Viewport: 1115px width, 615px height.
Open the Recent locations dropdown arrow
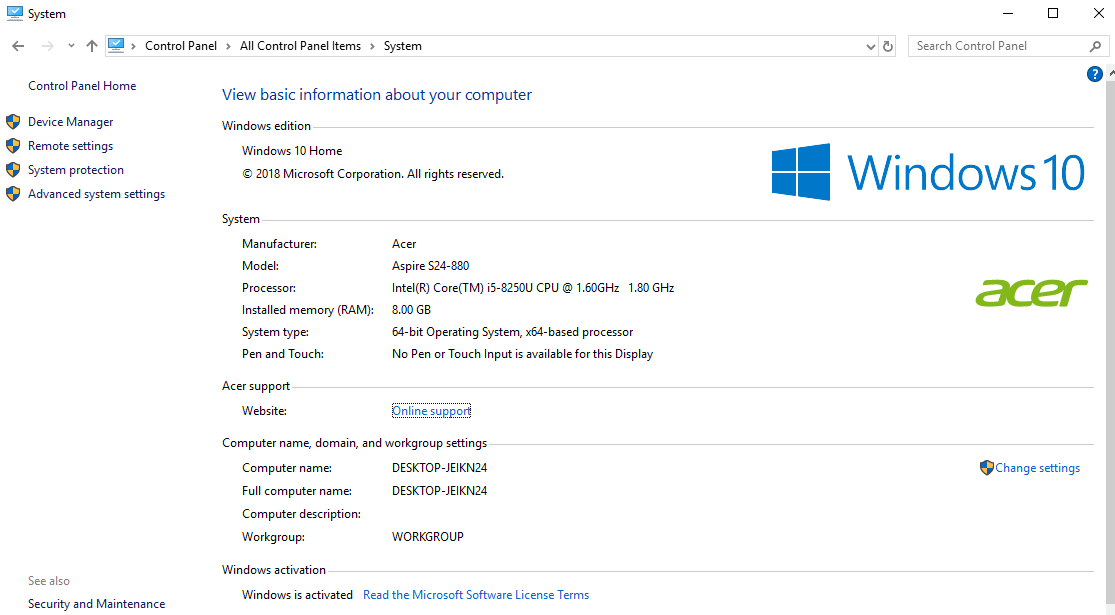71,46
